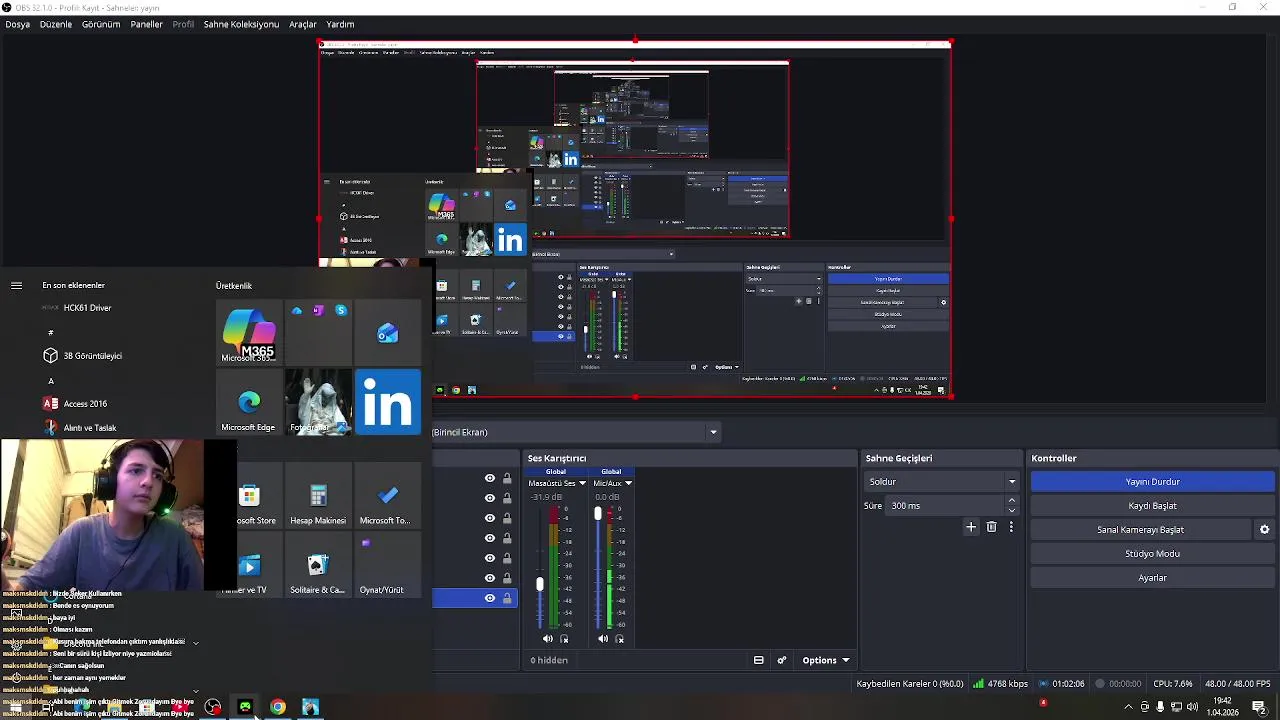This screenshot has height=720, width=1280.
Task: Open transition properties three-dot menu
Action: (x=1011, y=527)
